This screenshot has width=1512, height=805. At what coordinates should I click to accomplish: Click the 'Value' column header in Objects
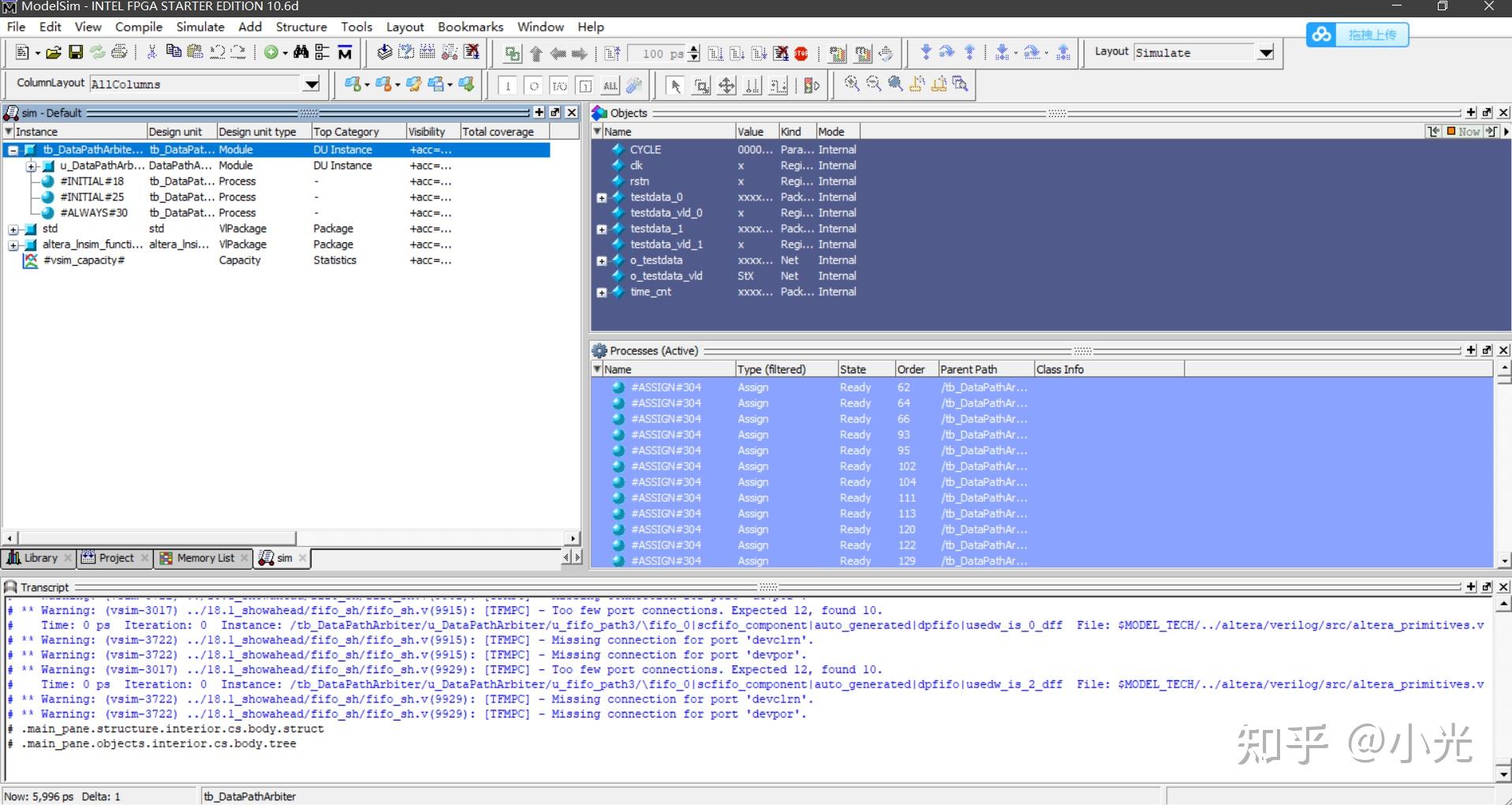tap(756, 132)
